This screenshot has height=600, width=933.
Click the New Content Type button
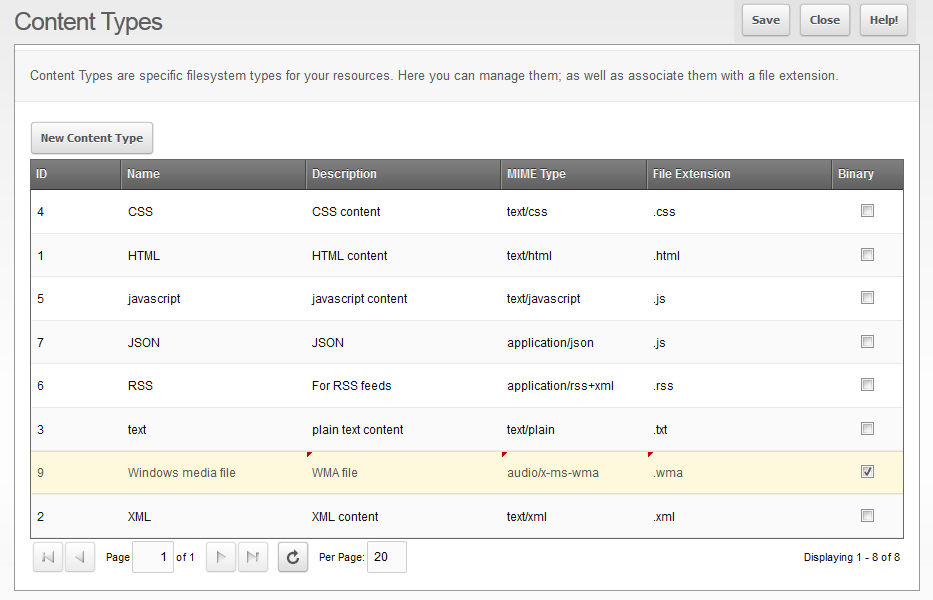pos(92,138)
